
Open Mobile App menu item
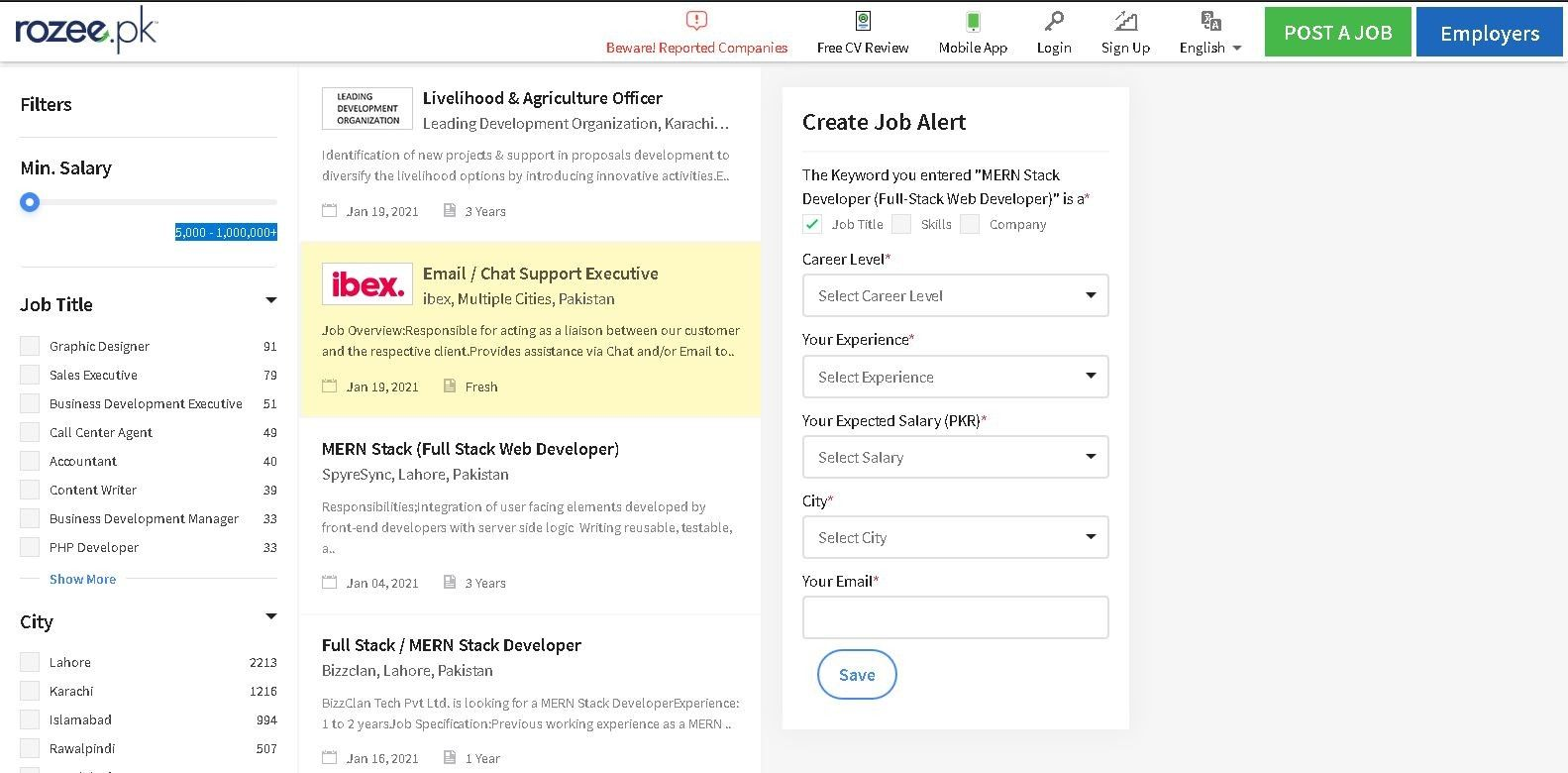973,48
